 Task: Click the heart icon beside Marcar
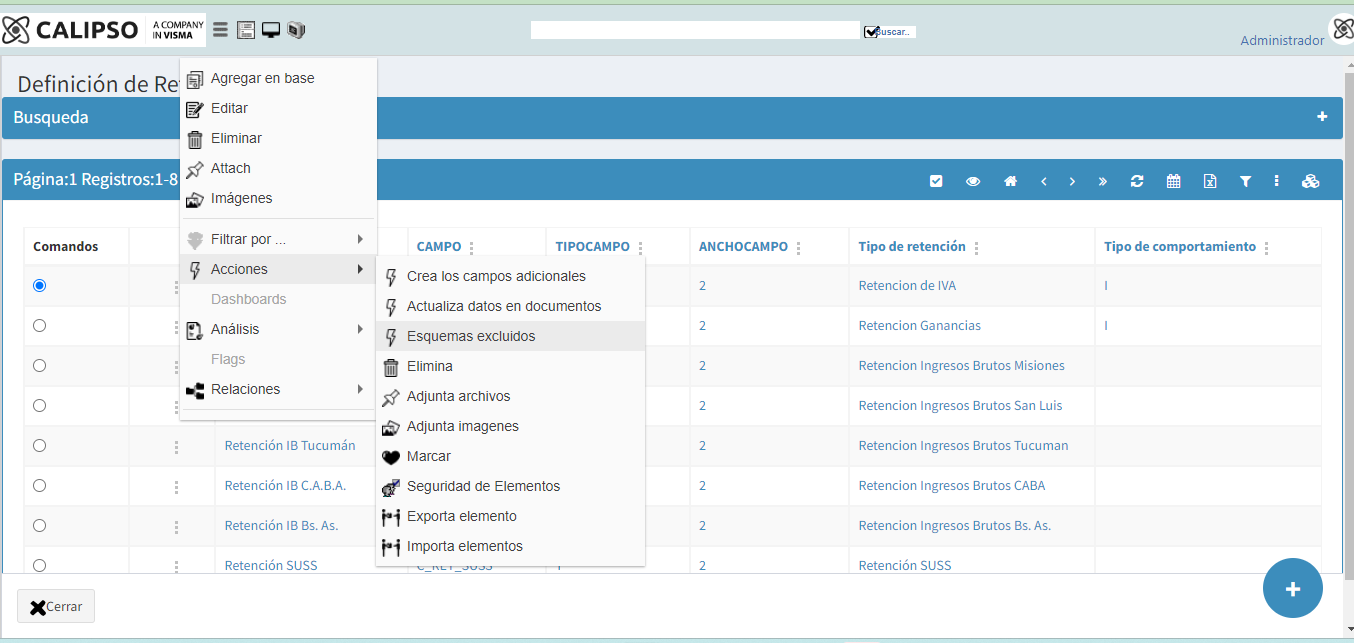[x=391, y=457]
